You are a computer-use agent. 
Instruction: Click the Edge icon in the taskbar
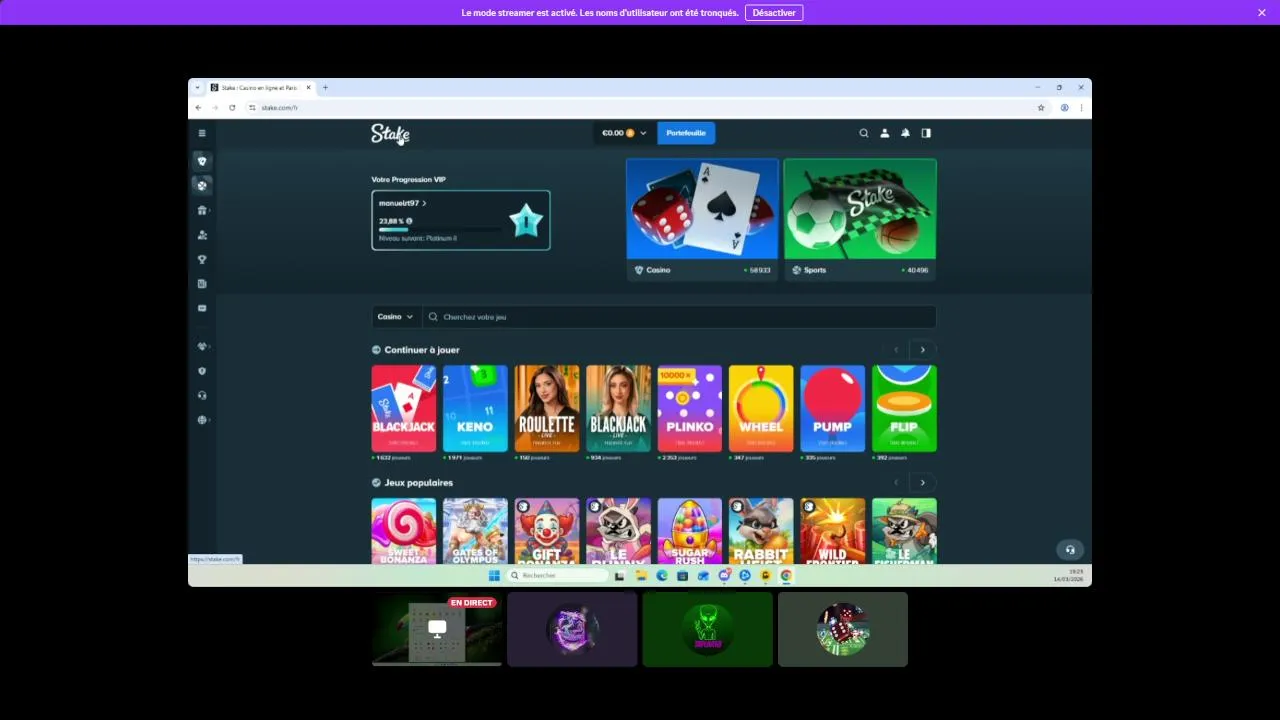click(x=661, y=576)
